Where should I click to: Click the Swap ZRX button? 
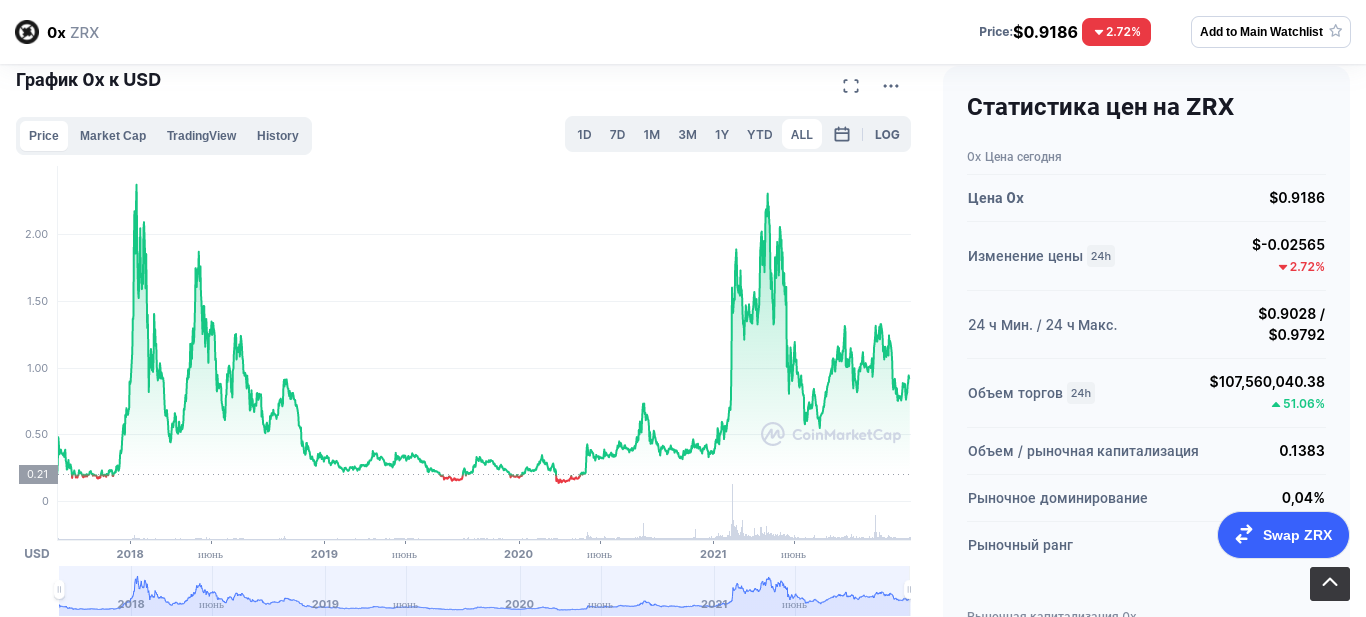1283,535
